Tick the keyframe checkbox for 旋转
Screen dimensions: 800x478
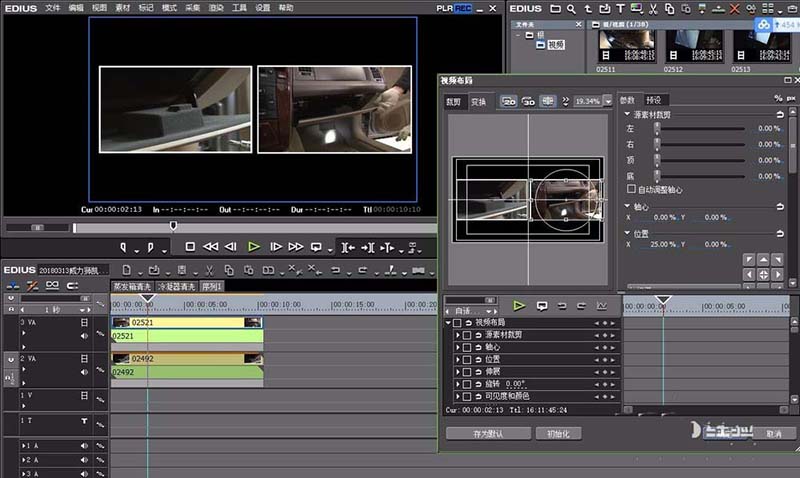point(467,384)
